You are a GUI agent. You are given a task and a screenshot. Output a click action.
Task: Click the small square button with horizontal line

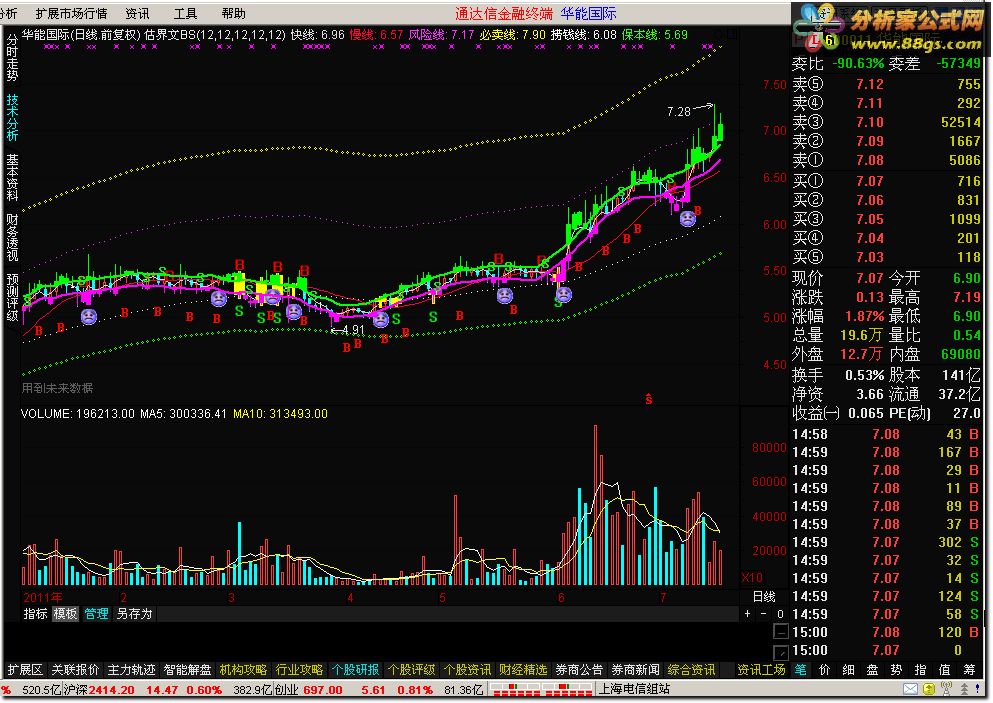(781, 632)
